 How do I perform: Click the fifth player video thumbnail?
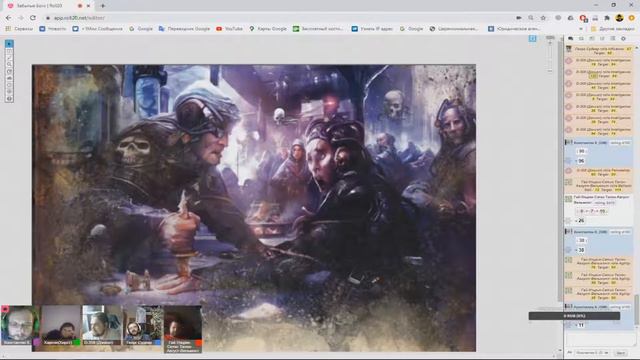pos(183,329)
